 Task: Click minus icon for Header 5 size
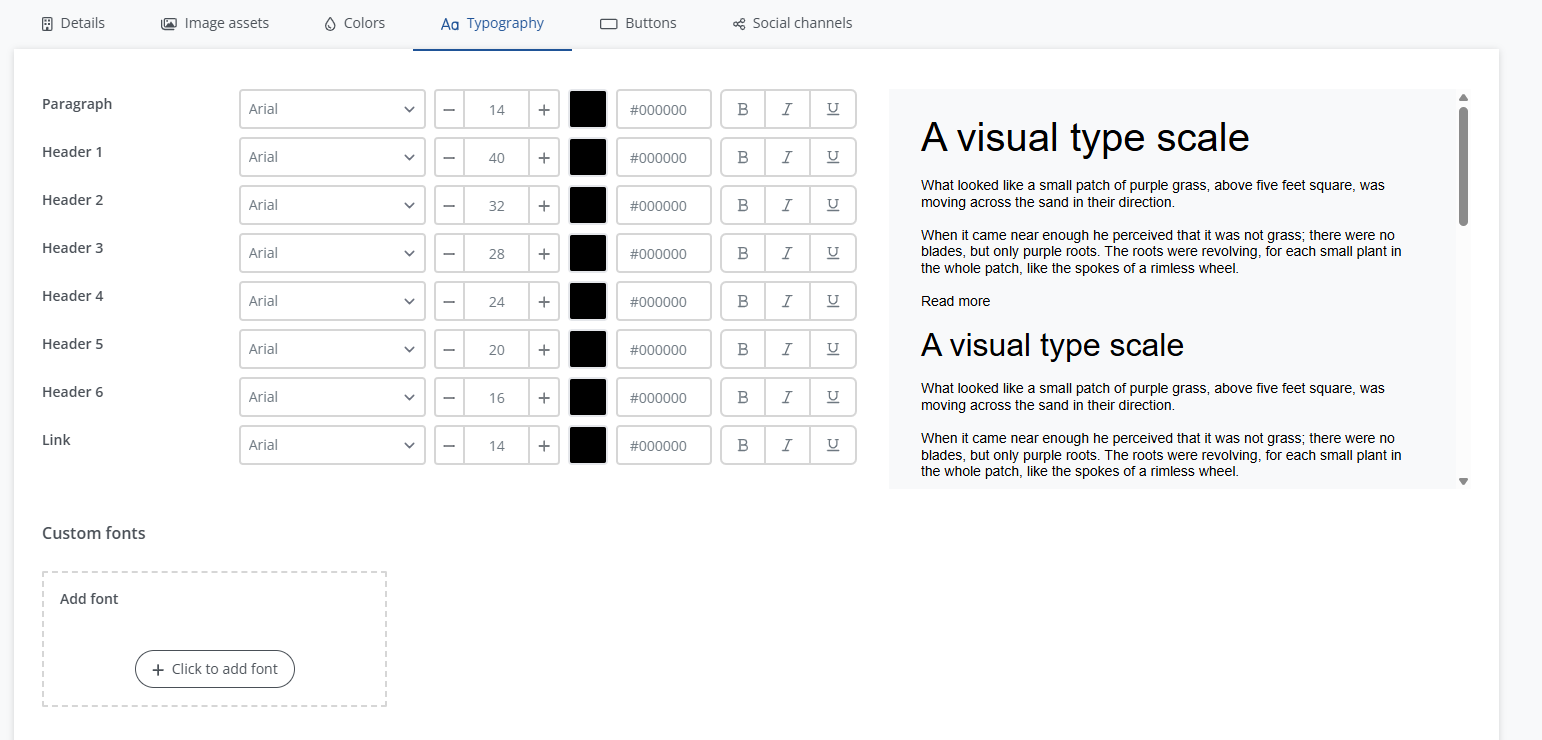coord(449,349)
